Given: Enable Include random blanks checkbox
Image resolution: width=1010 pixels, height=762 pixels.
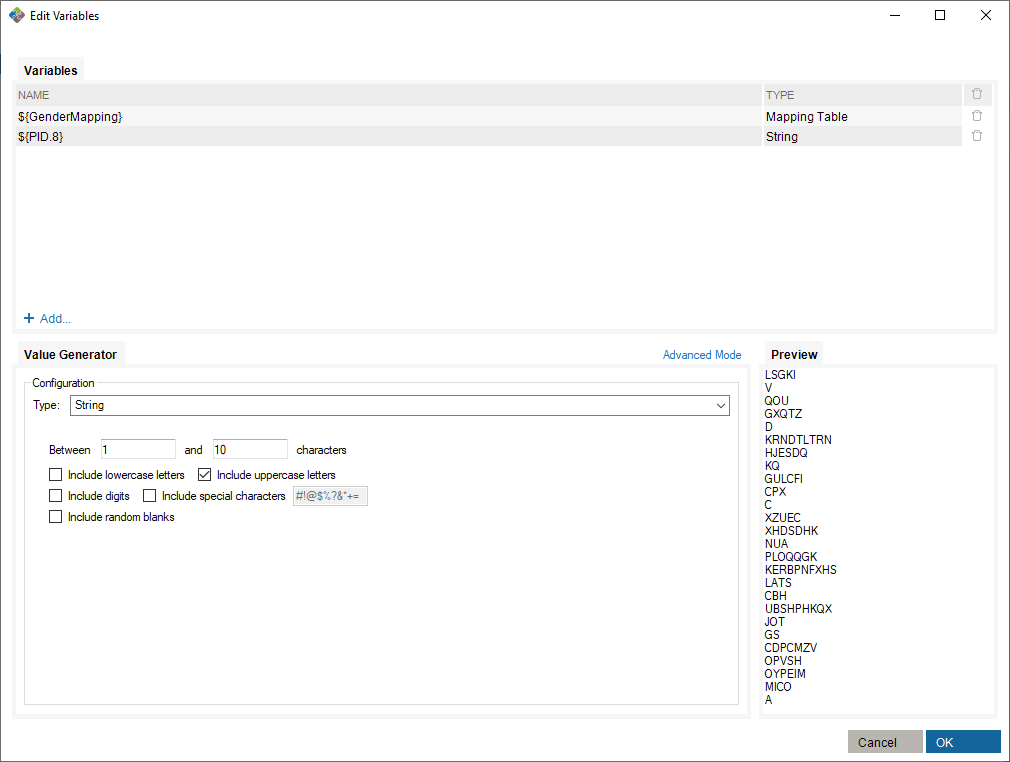Looking at the screenshot, I should (x=55, y=517).
